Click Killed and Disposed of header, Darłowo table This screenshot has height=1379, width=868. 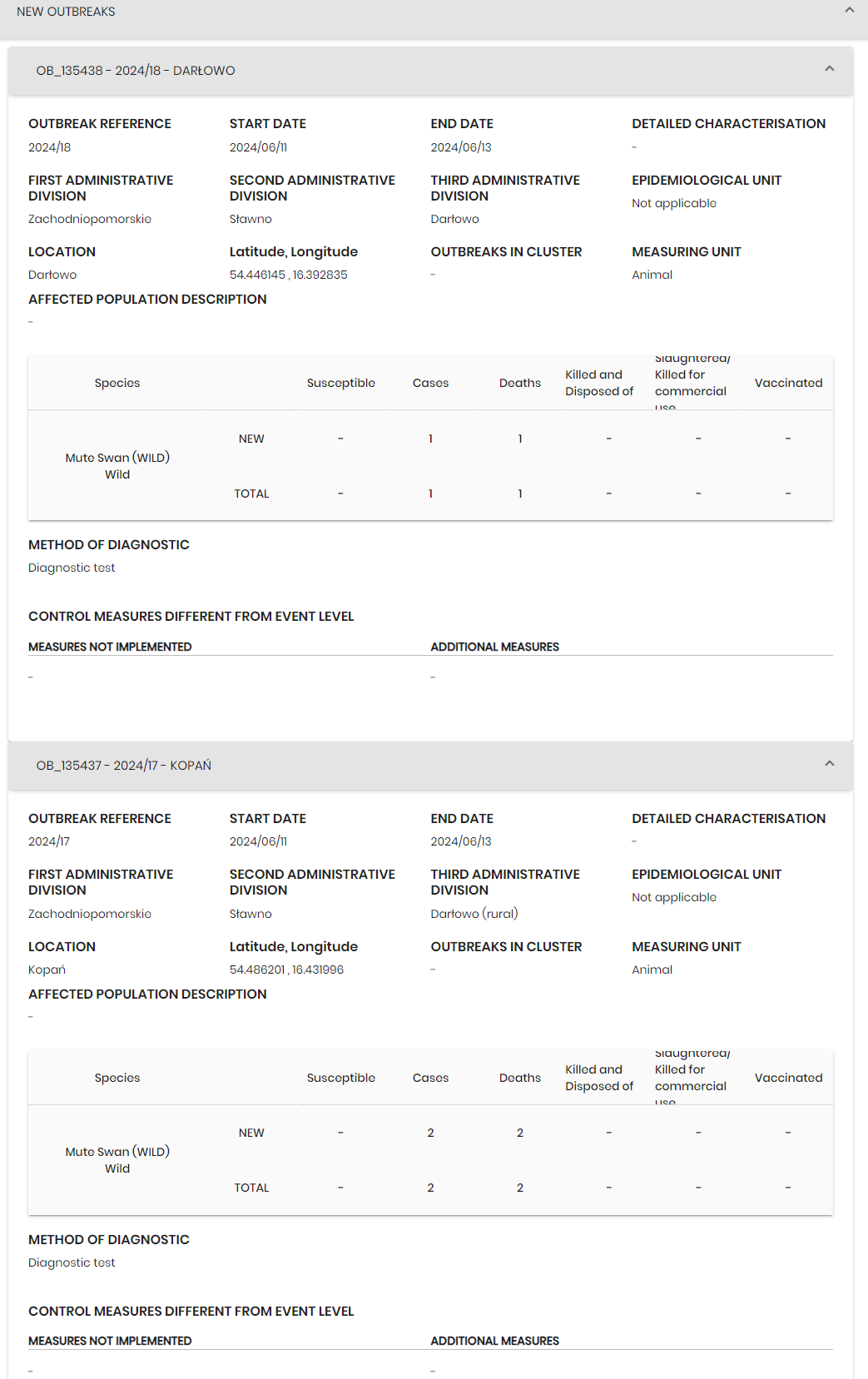(599, 383)
